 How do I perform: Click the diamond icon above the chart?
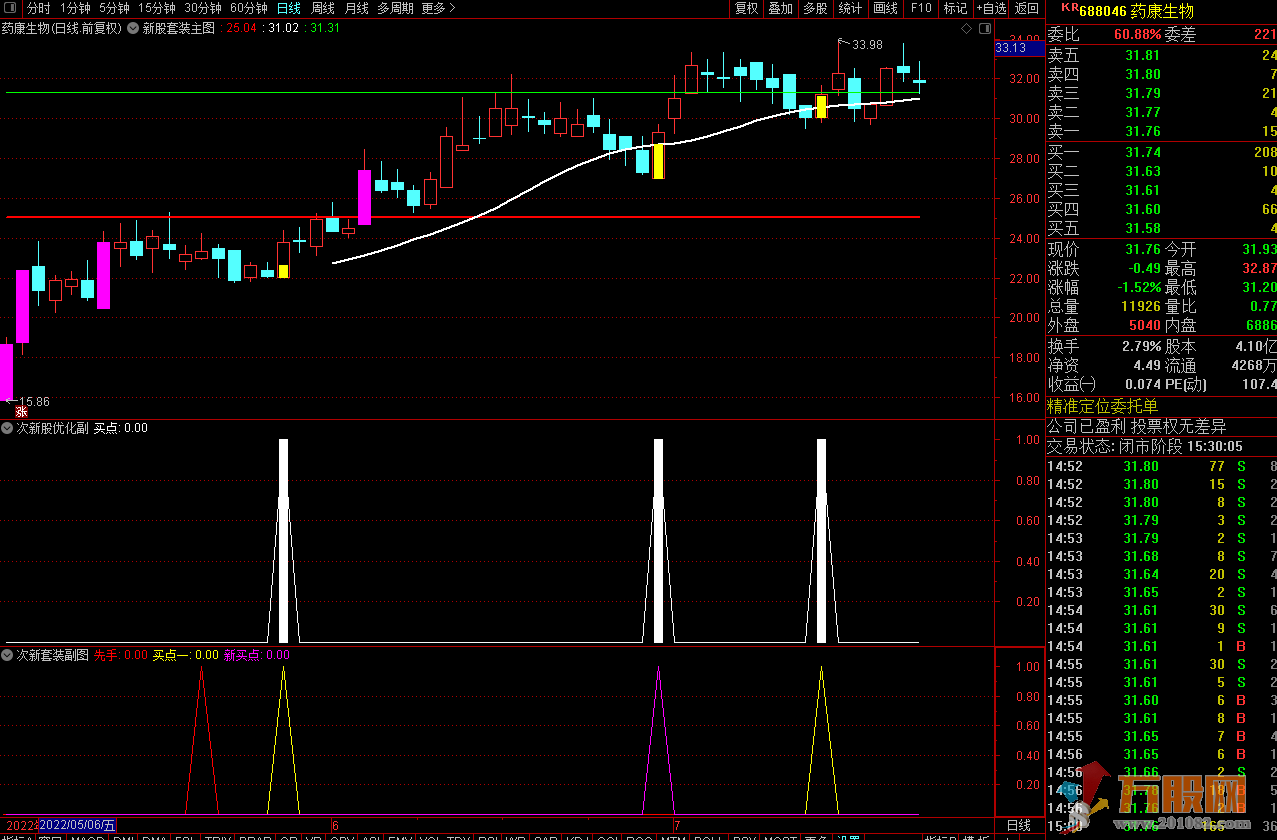(966, 29)
